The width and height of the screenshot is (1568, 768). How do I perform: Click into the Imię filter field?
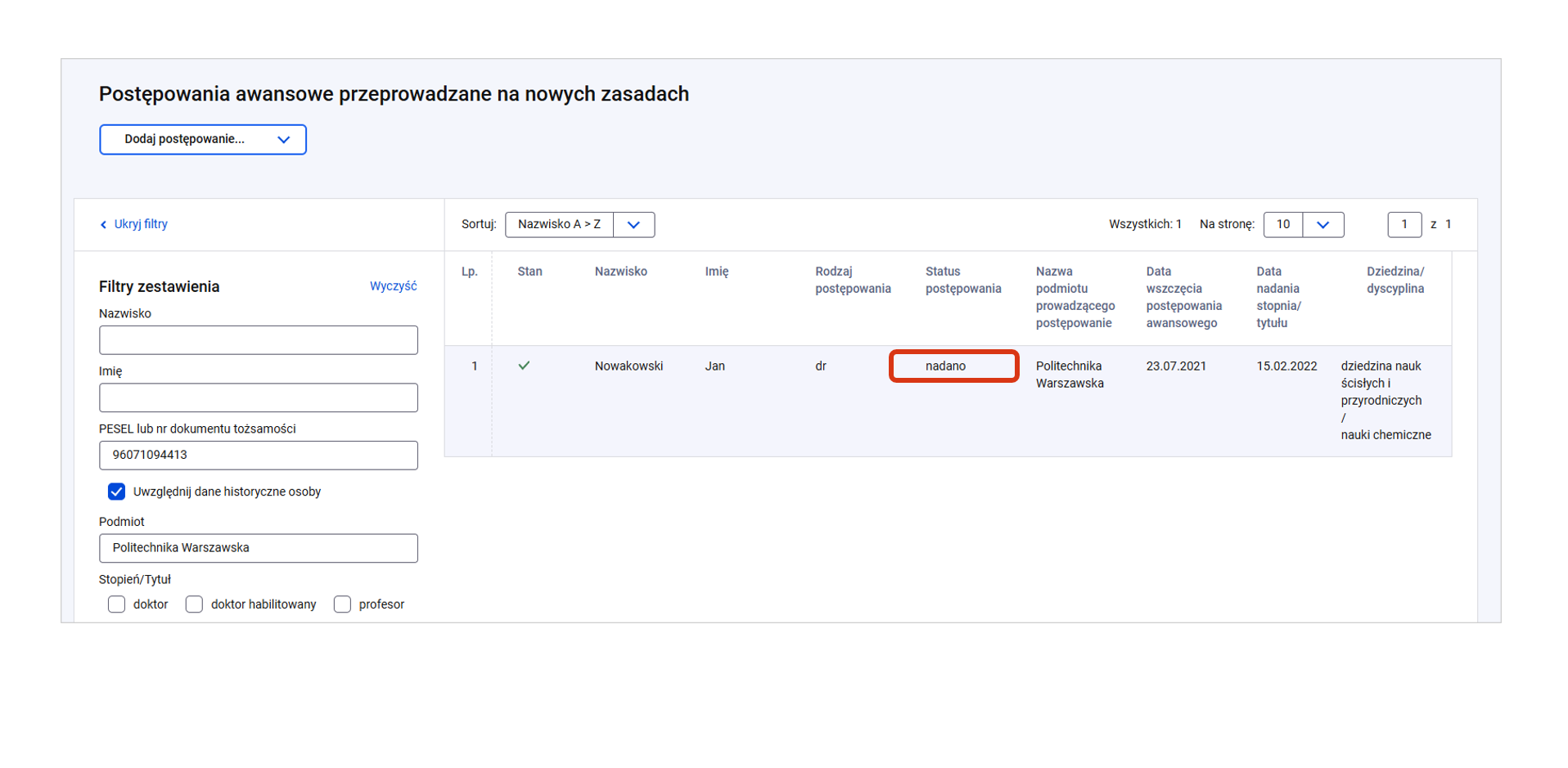(259, 398)
